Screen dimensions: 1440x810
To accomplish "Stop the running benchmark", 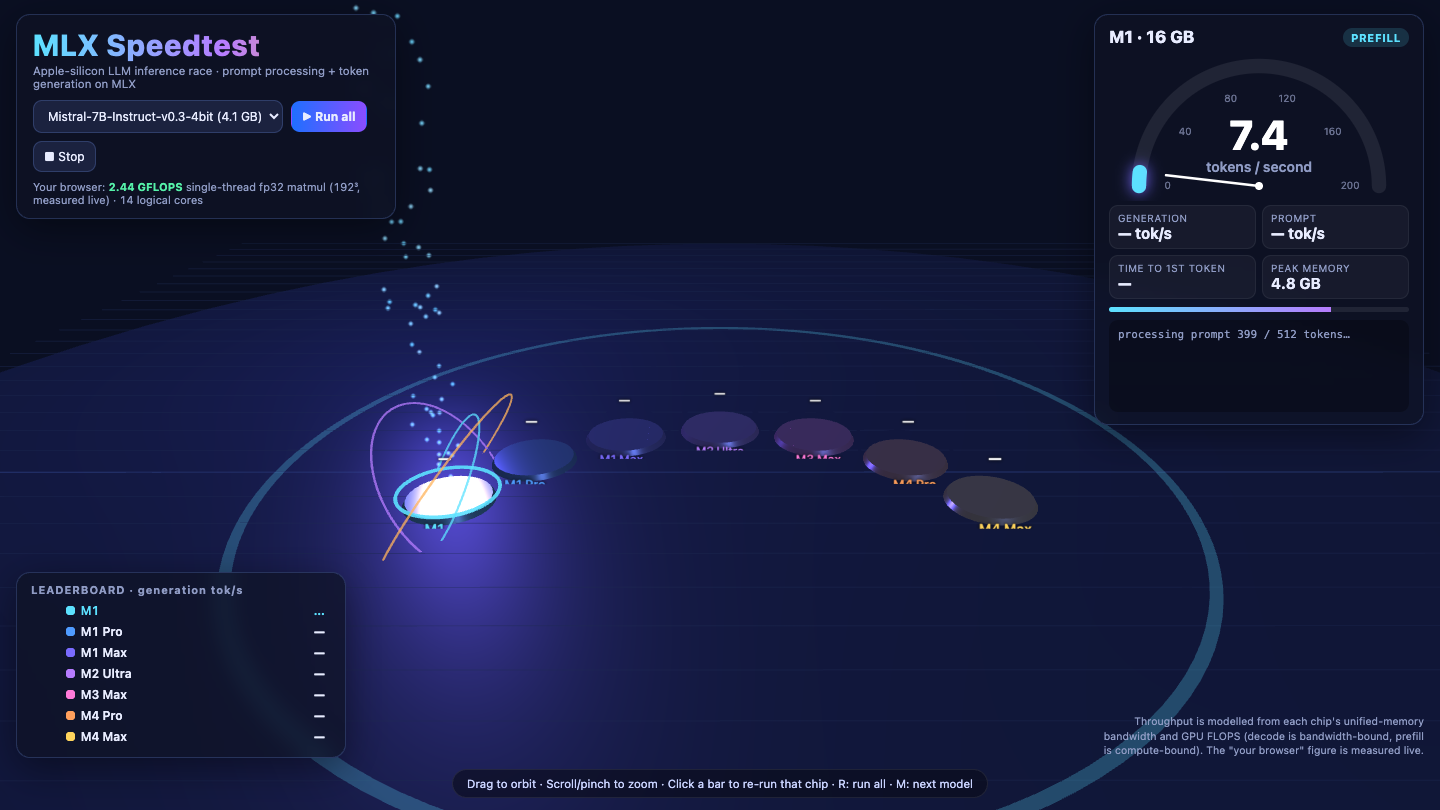I will (64, 157).
